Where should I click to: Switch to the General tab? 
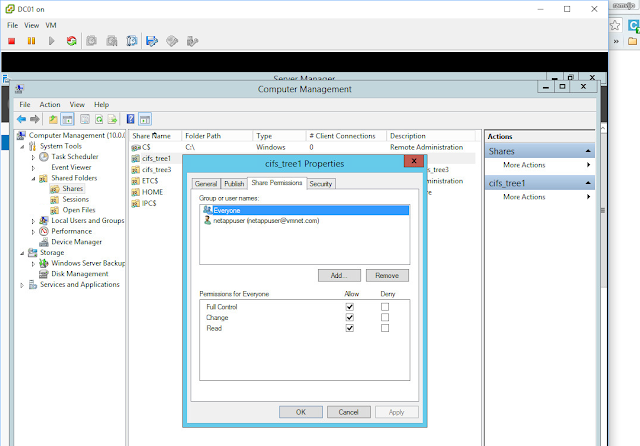point(206,184)
